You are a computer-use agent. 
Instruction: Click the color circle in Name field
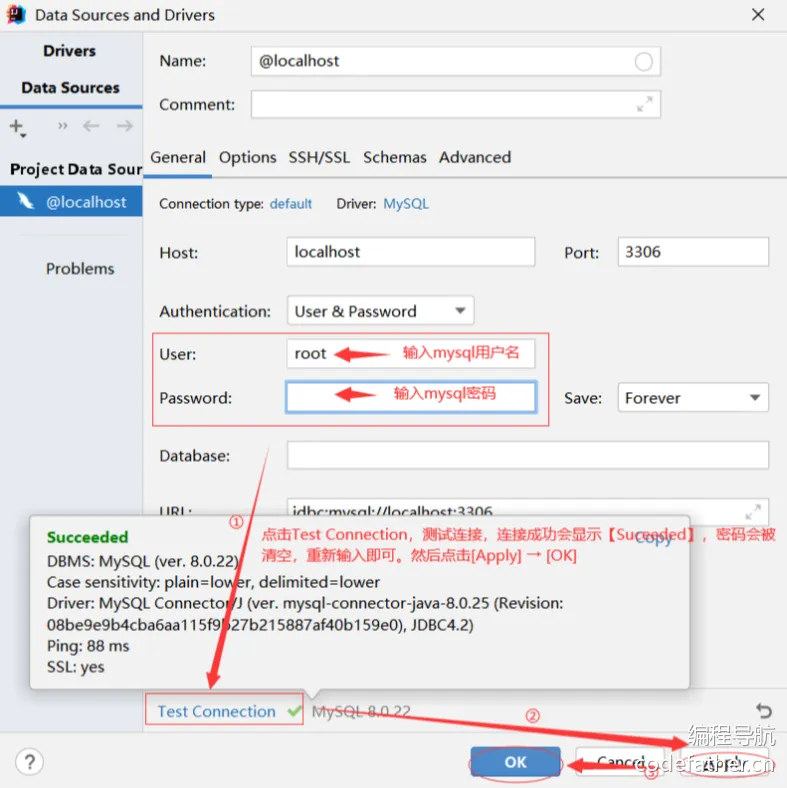pos(643,62)
